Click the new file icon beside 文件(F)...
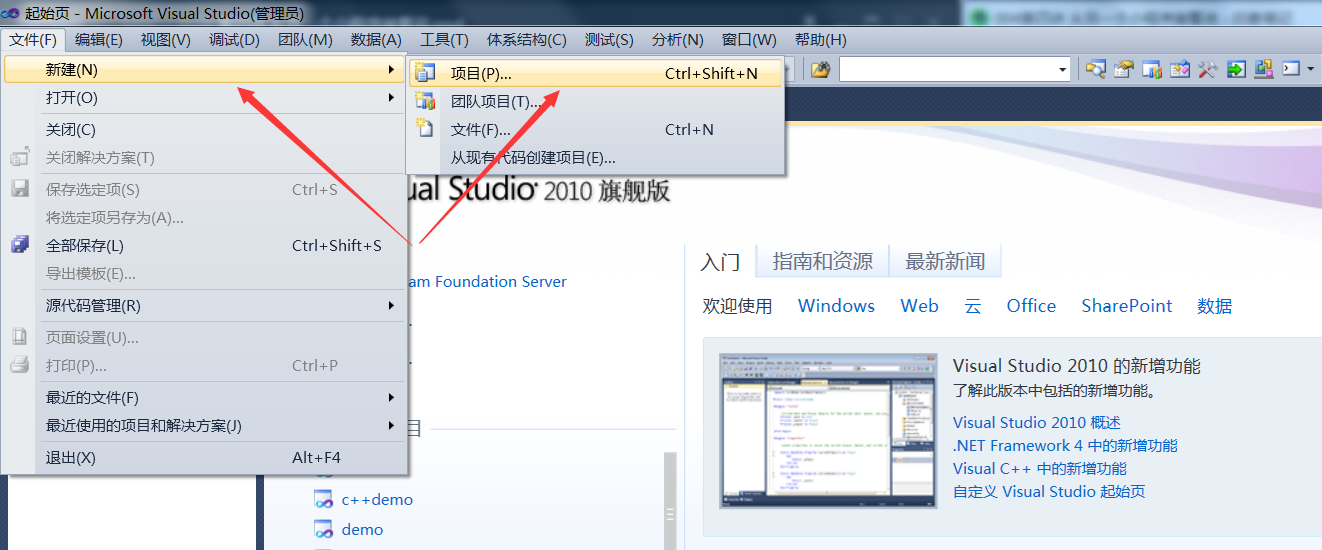The image size is (1322, 550). click(x=426, y=129)
